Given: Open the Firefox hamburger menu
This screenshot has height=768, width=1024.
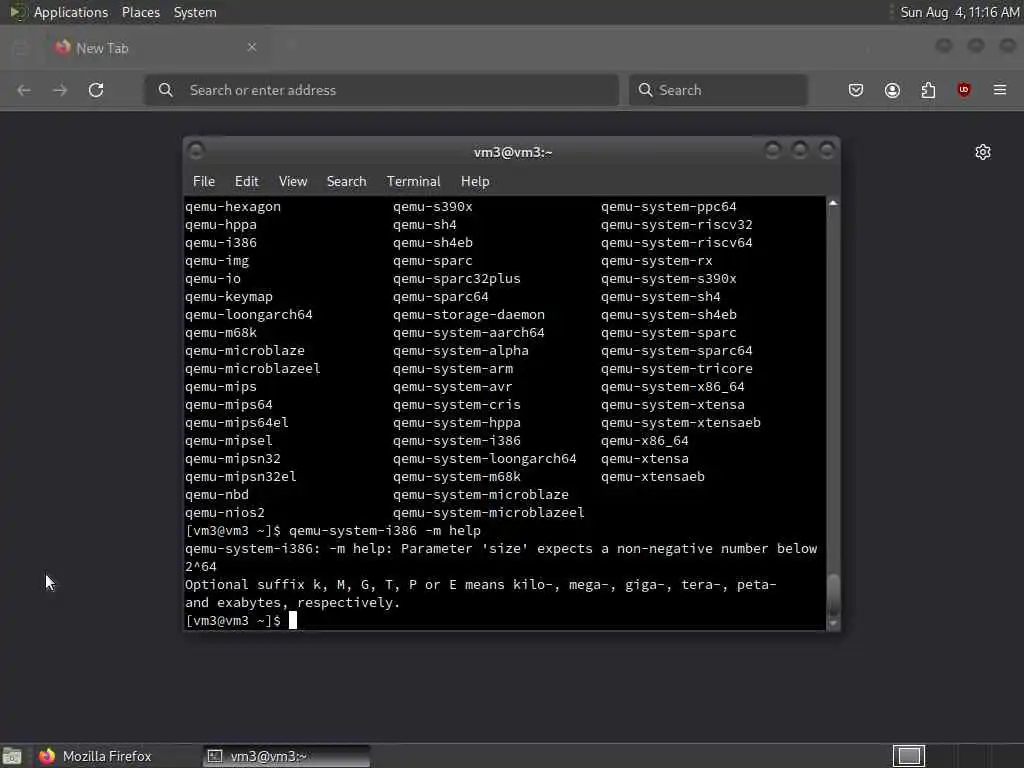Looking at the screenshot, I should click(x=1000, y=90).
